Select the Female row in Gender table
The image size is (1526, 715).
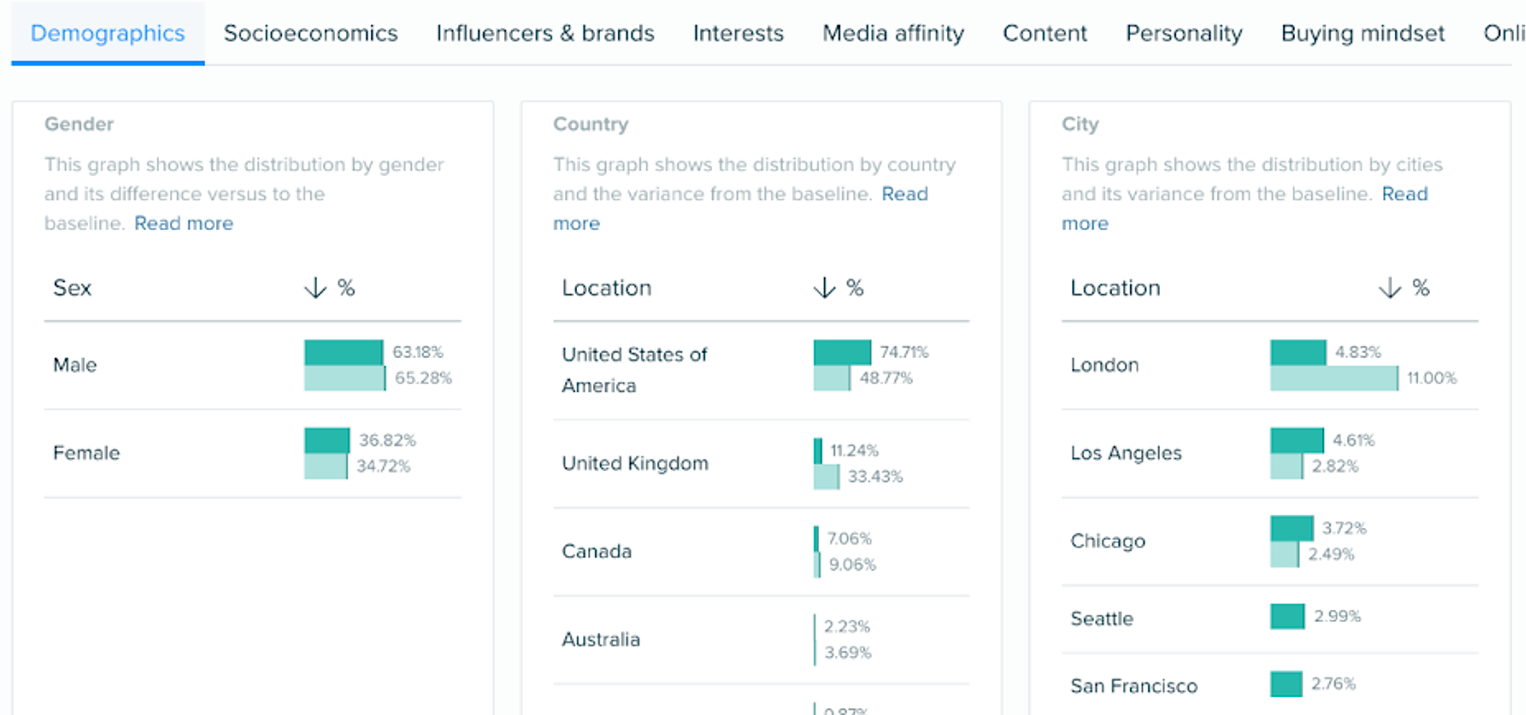(87, 453)
